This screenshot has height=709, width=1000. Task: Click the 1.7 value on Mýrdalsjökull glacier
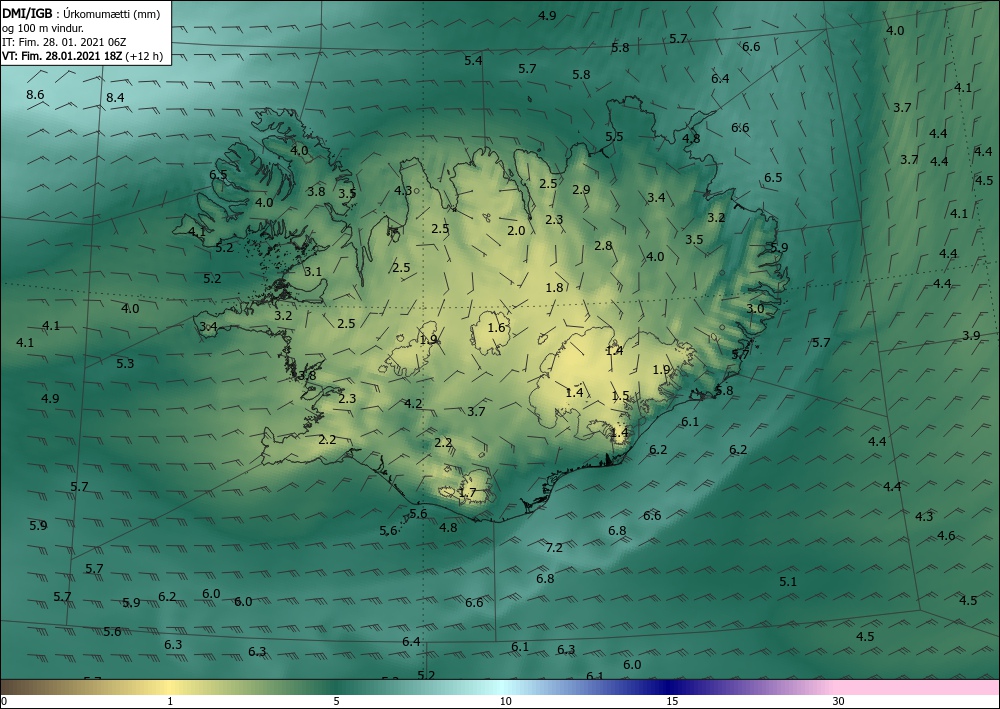pos(467,492)
